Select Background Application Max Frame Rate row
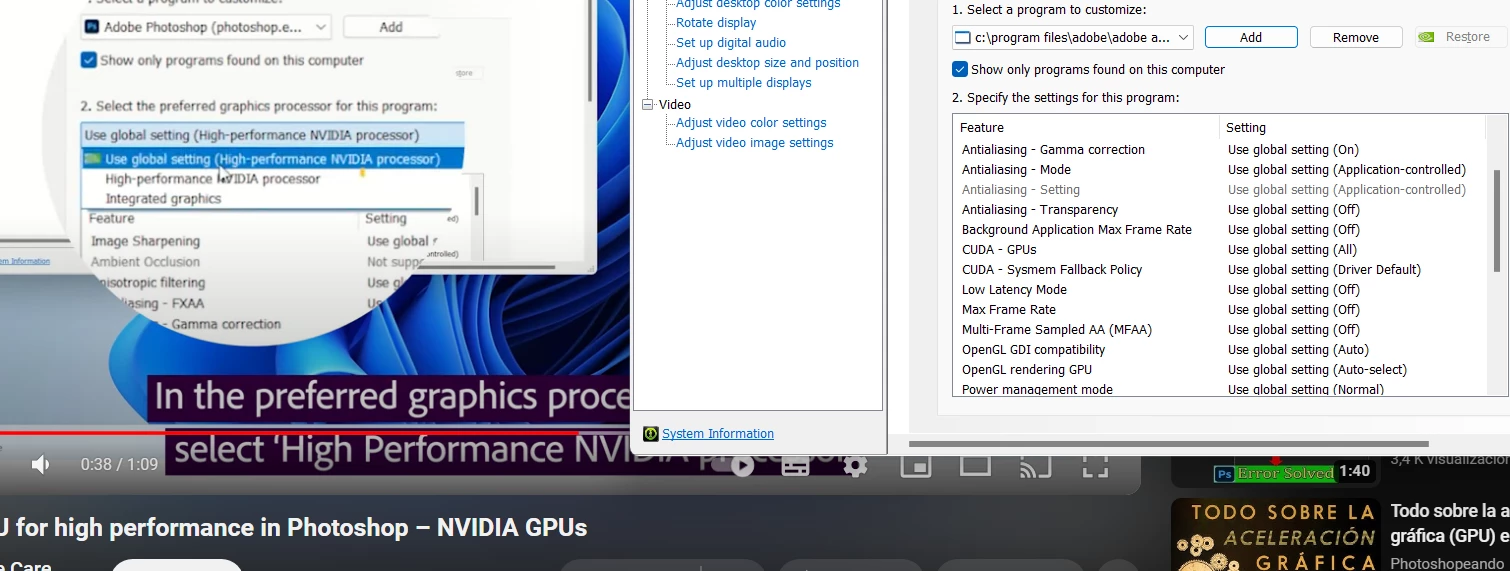The width and height of the screenshot is (1510, 571). pos(1077,229)
